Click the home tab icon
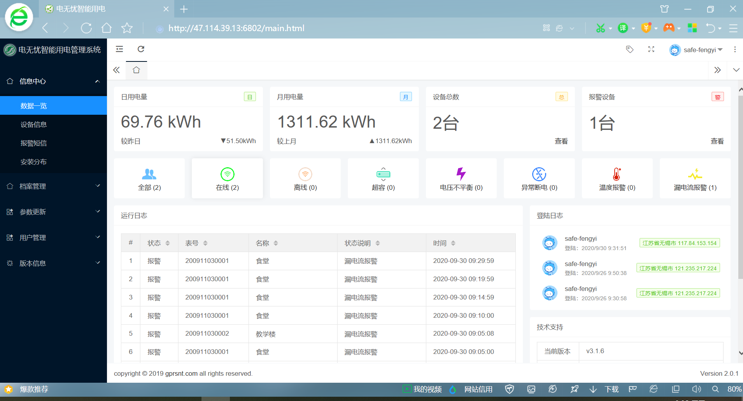The height and width of the screenshot is (401, 743). tap(137, 70)
